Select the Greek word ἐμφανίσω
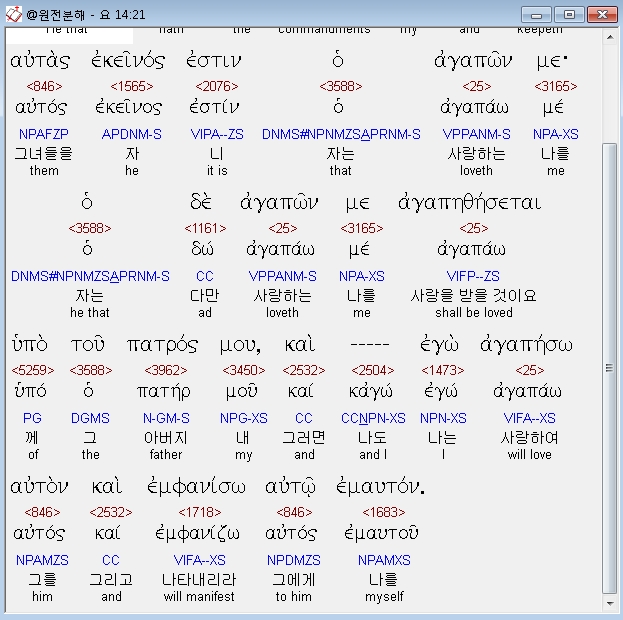Screen dimensions: 623x620 pos(196,487)
